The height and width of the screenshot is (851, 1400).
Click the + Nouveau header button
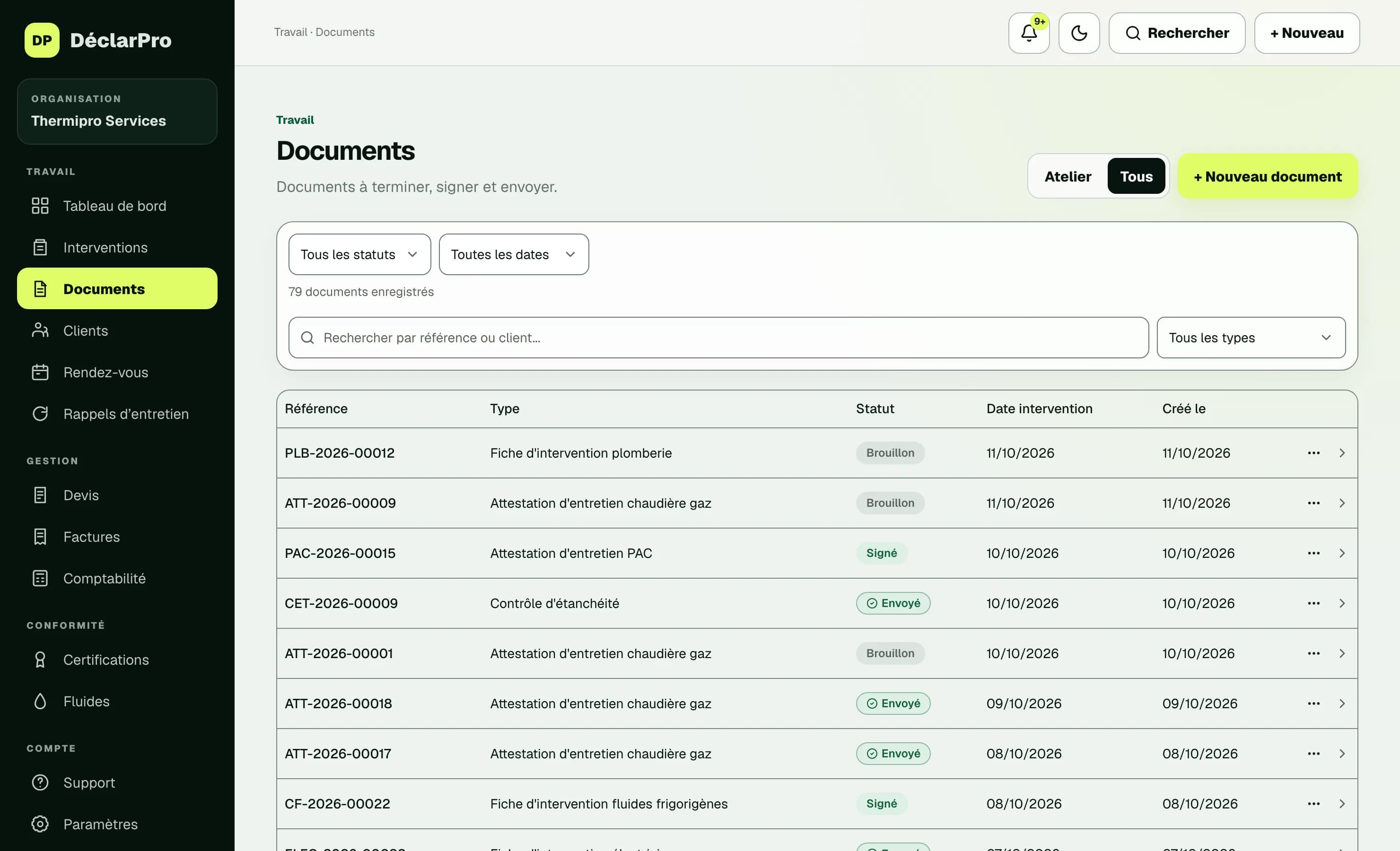coord(1307,33)
